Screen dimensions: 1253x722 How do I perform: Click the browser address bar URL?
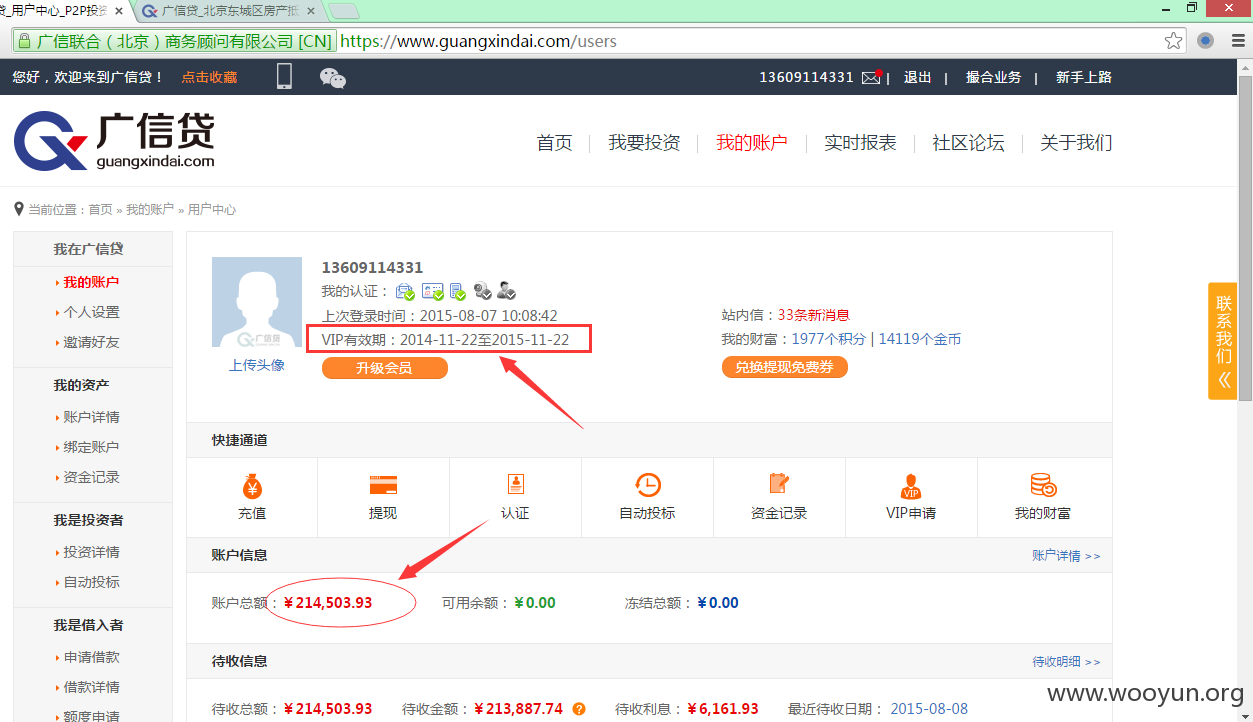pos(479,42)
